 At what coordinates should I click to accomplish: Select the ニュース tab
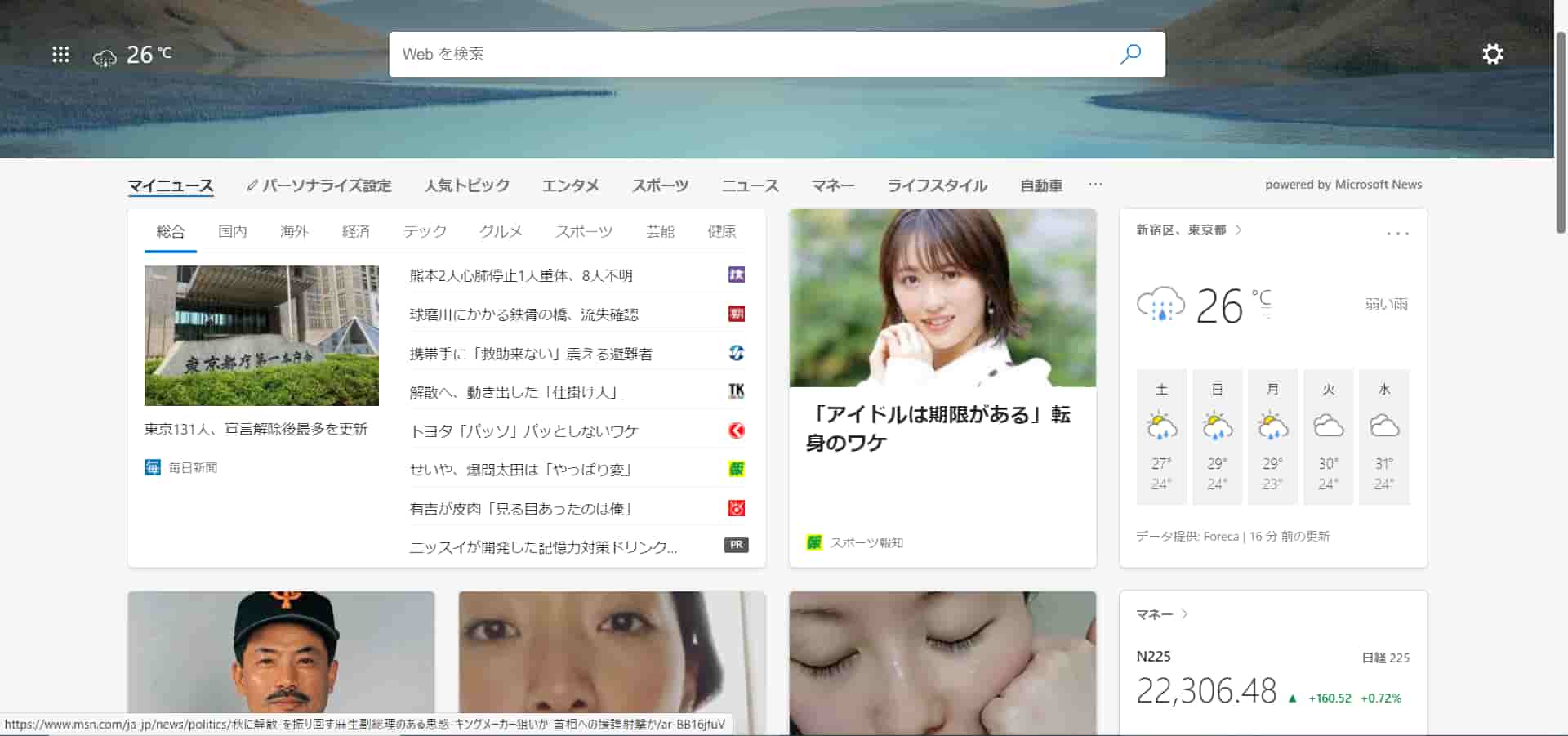(750, 185)
